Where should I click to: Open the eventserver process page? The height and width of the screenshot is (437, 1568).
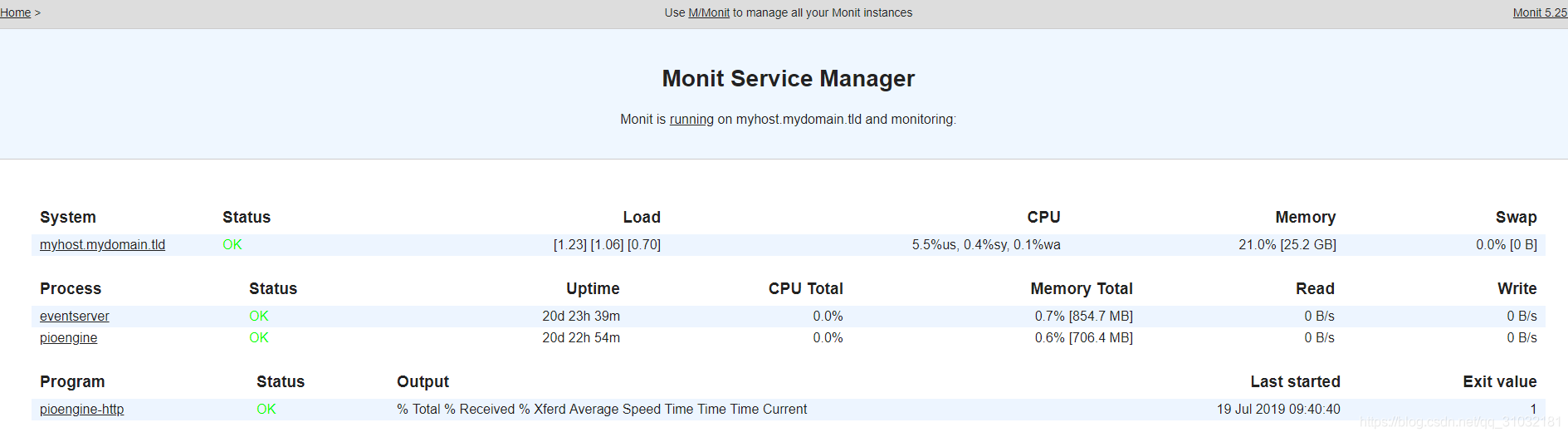(x=74, y=317)
